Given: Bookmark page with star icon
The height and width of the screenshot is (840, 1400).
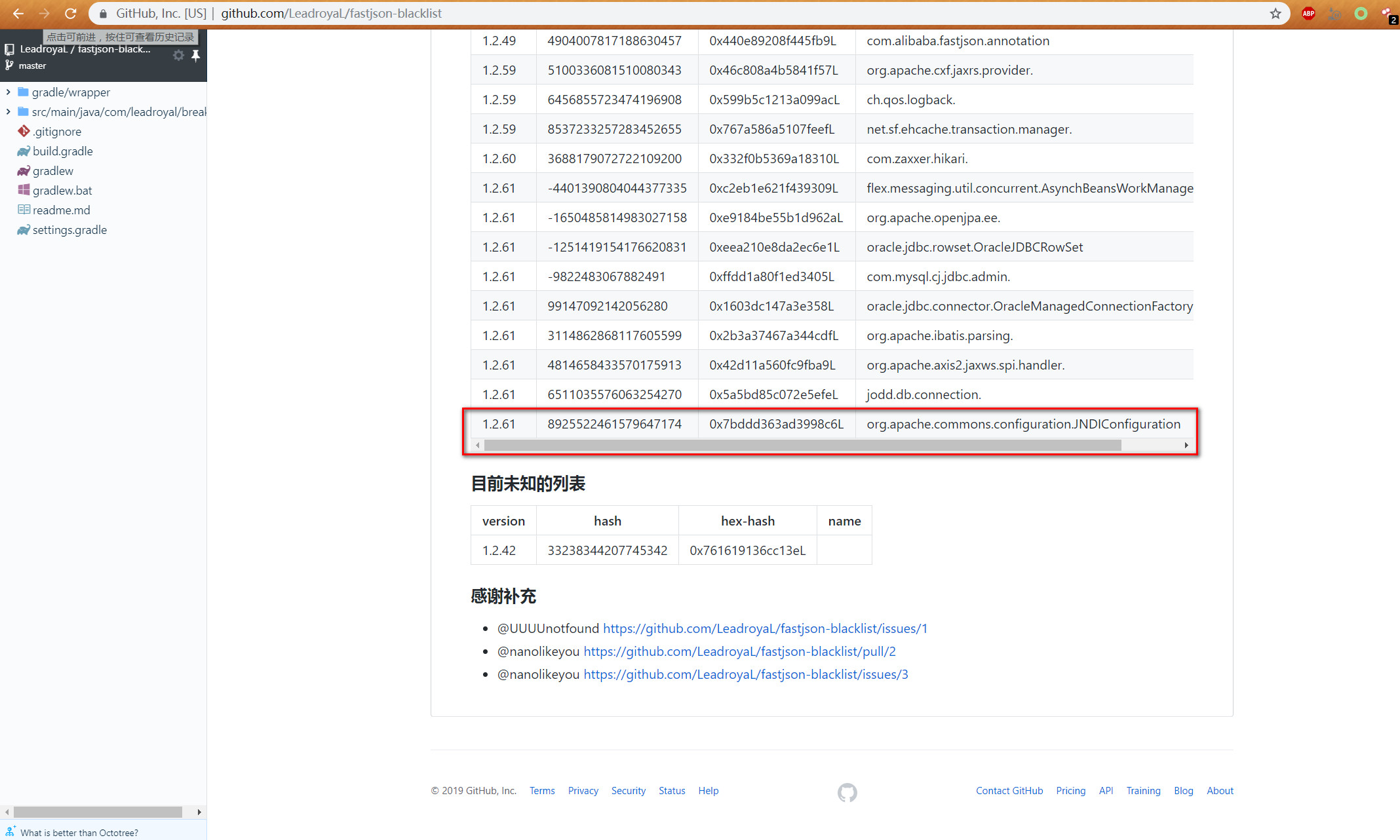Looking at the screenshot, I should (1275, 13).
